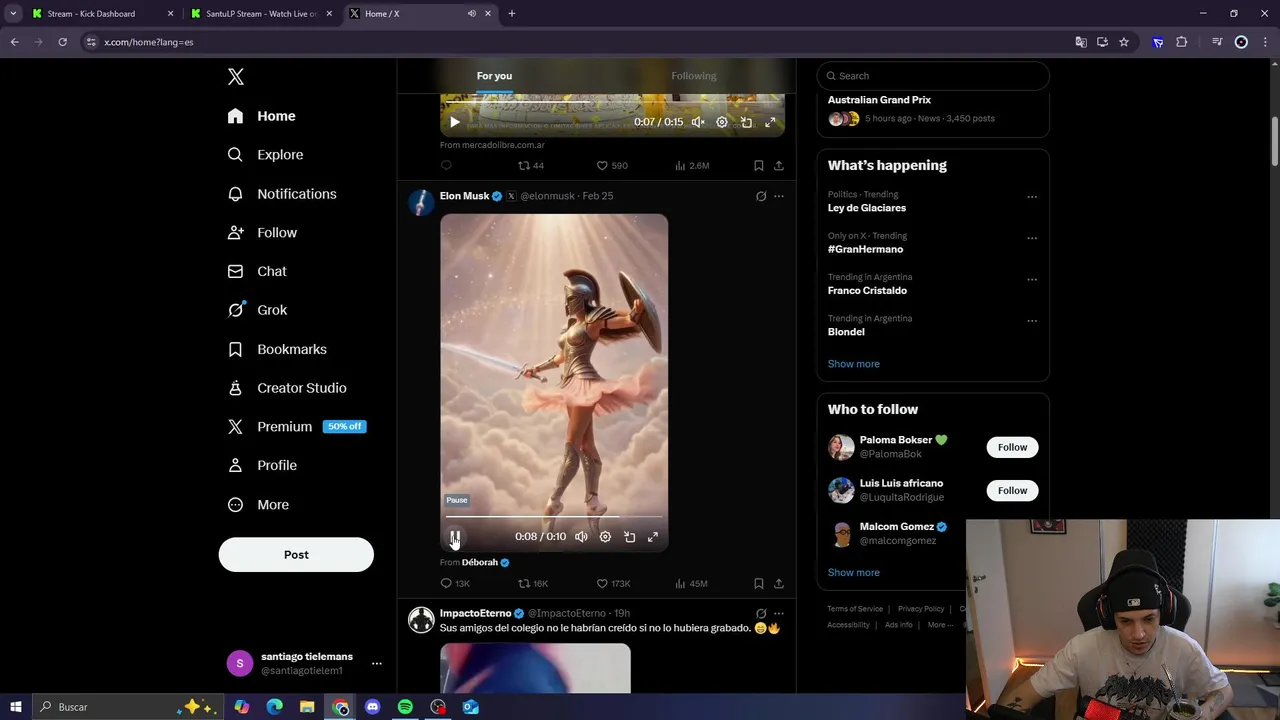Open Explore in the sidebar
The width and height of the screenshot is (1280, 720).
tap(265, 155)
